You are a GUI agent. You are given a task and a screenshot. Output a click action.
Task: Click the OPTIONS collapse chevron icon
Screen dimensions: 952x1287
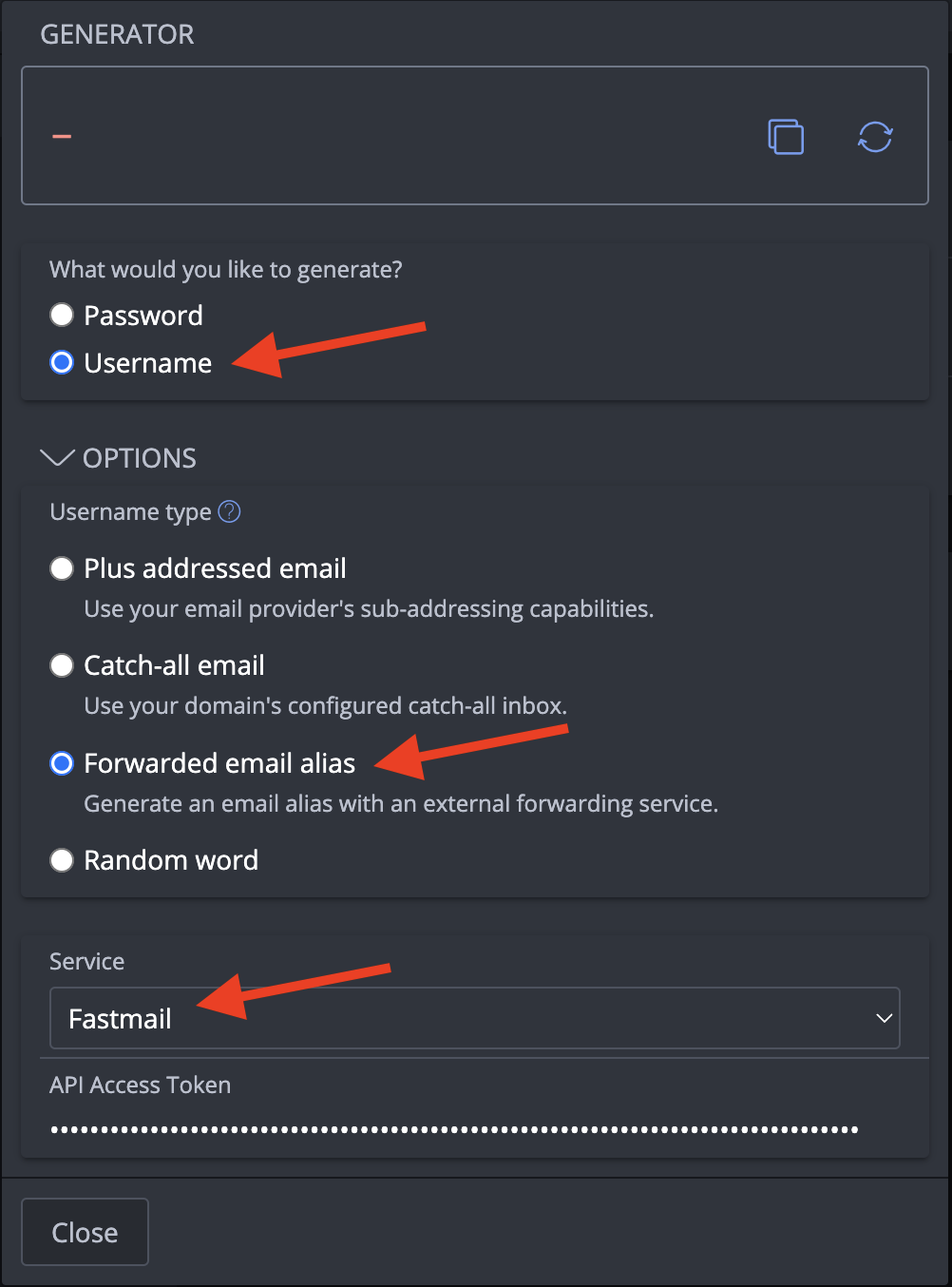pyautogui.click(x=57, y=458)
